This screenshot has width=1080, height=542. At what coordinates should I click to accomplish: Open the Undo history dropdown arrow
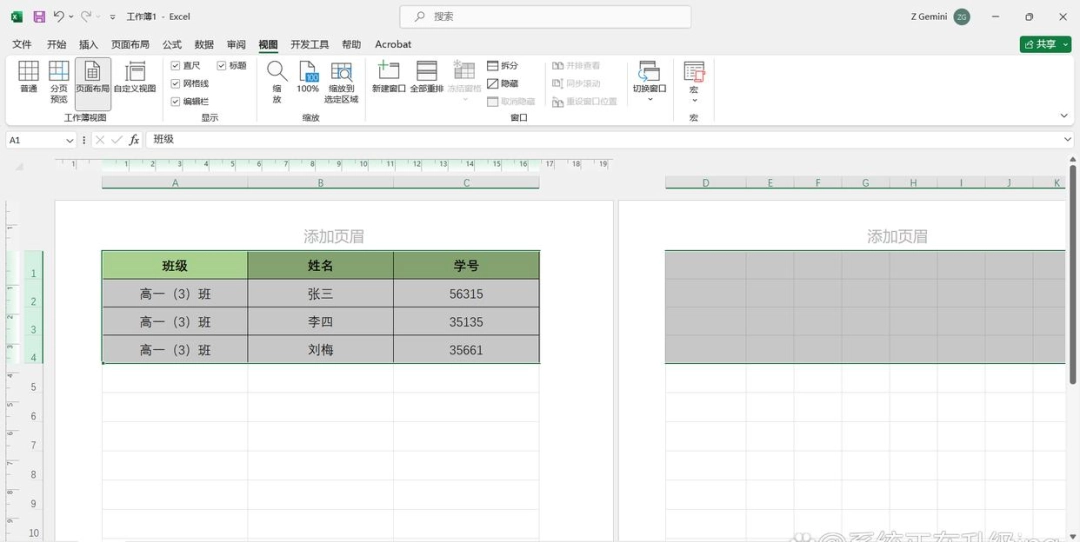click(71, 17)
